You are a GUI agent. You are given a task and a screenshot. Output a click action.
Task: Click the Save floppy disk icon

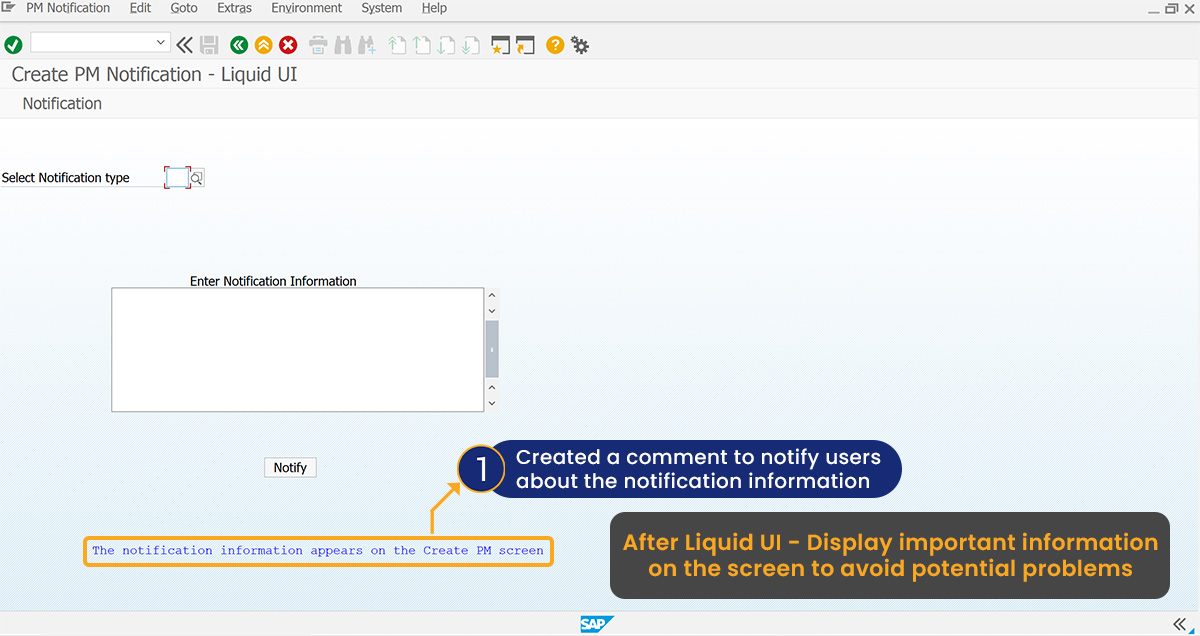209,44
